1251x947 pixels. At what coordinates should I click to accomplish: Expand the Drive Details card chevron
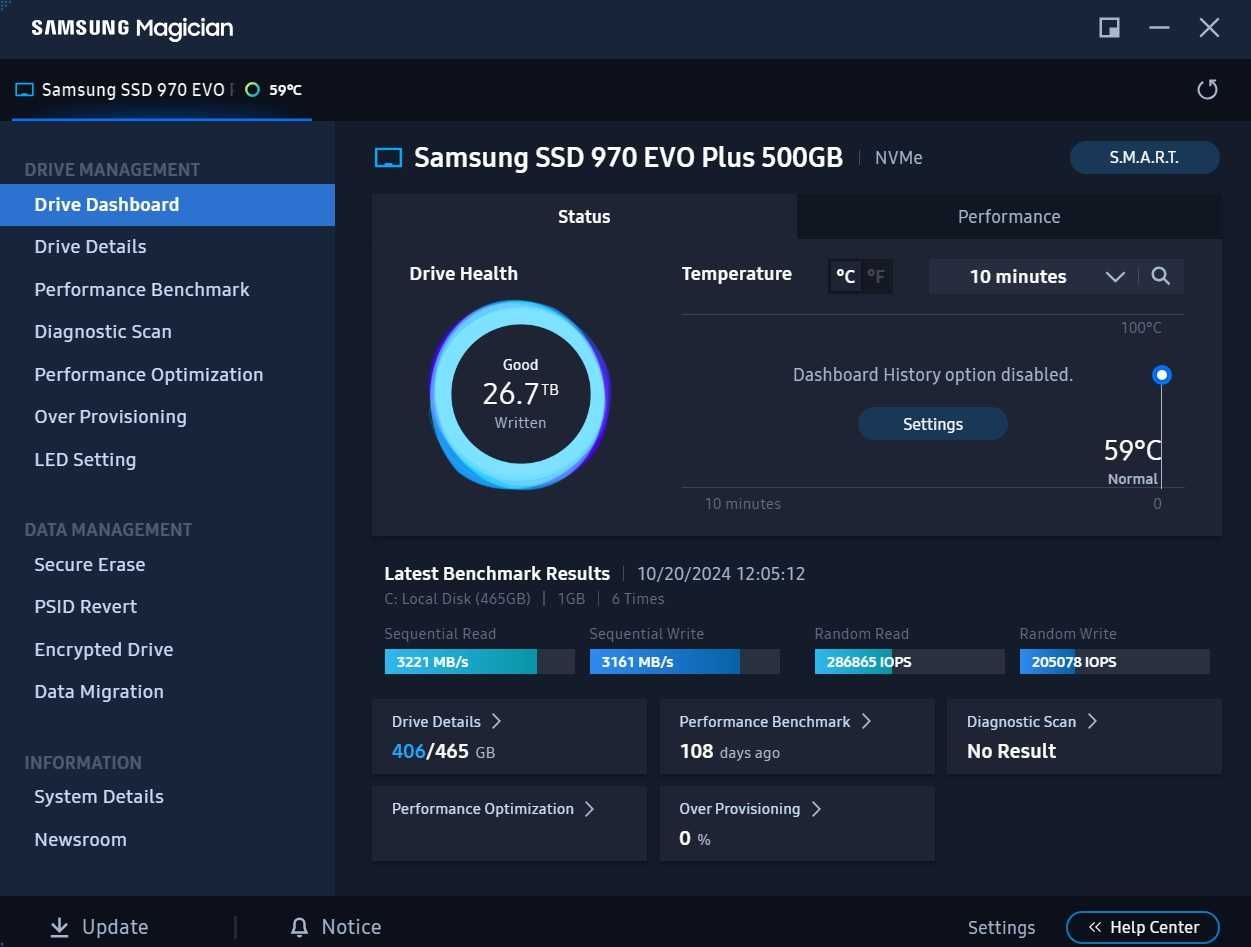click(x=497, y=721)
